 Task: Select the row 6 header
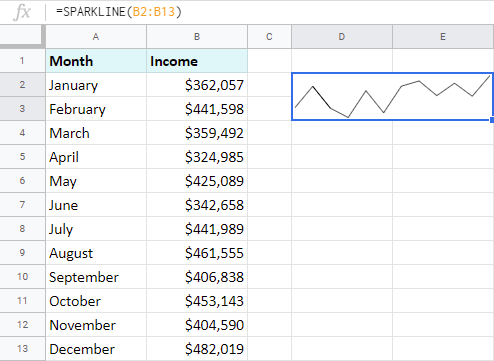click(x=22, y=181)
